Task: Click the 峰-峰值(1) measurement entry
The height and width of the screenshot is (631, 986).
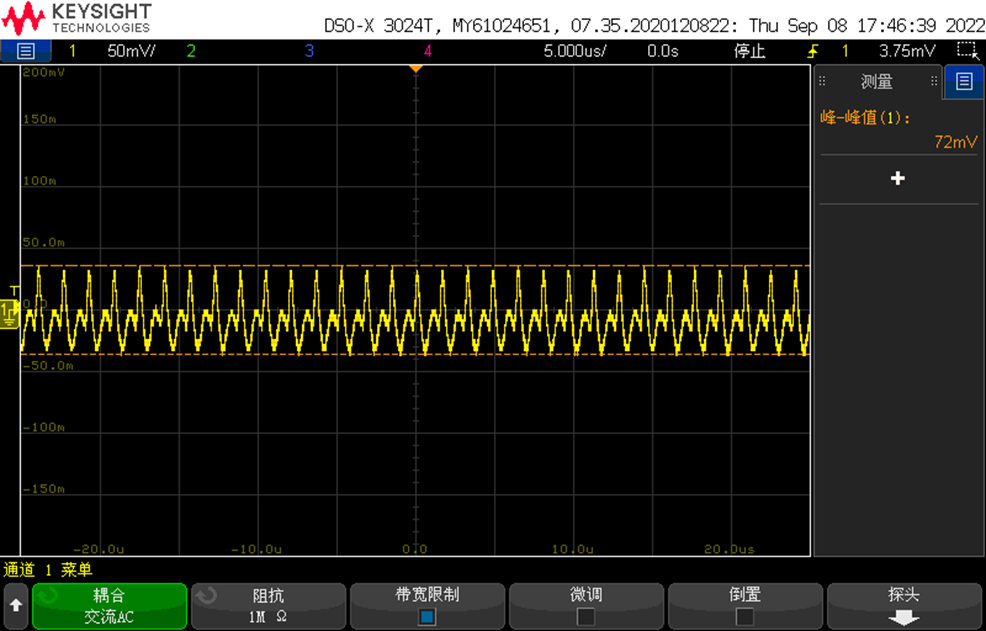Action: (865, 118)
